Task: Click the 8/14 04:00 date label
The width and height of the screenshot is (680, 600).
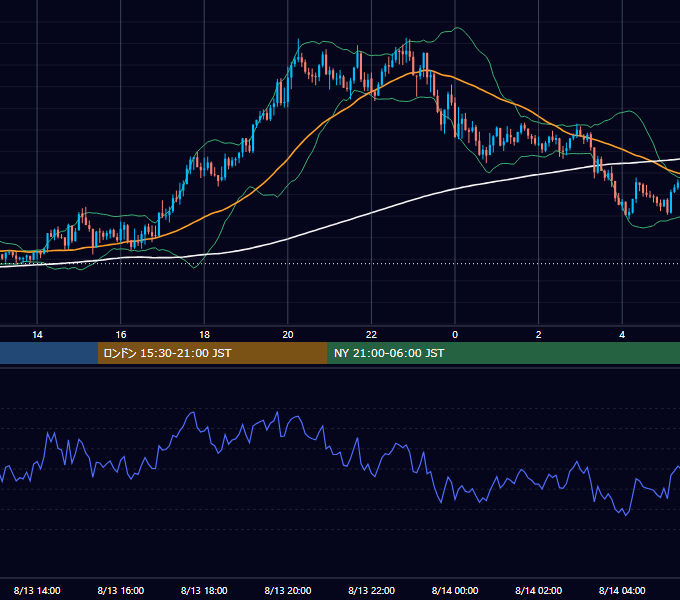Action: point(622,590)
